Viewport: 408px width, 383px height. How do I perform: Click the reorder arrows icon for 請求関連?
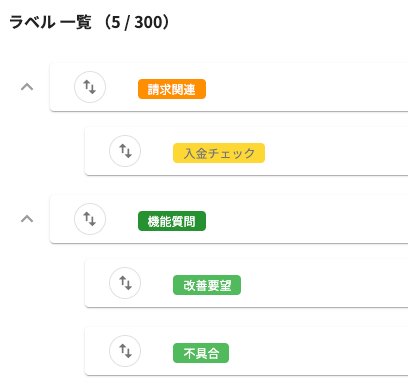(x=90, y=87)
